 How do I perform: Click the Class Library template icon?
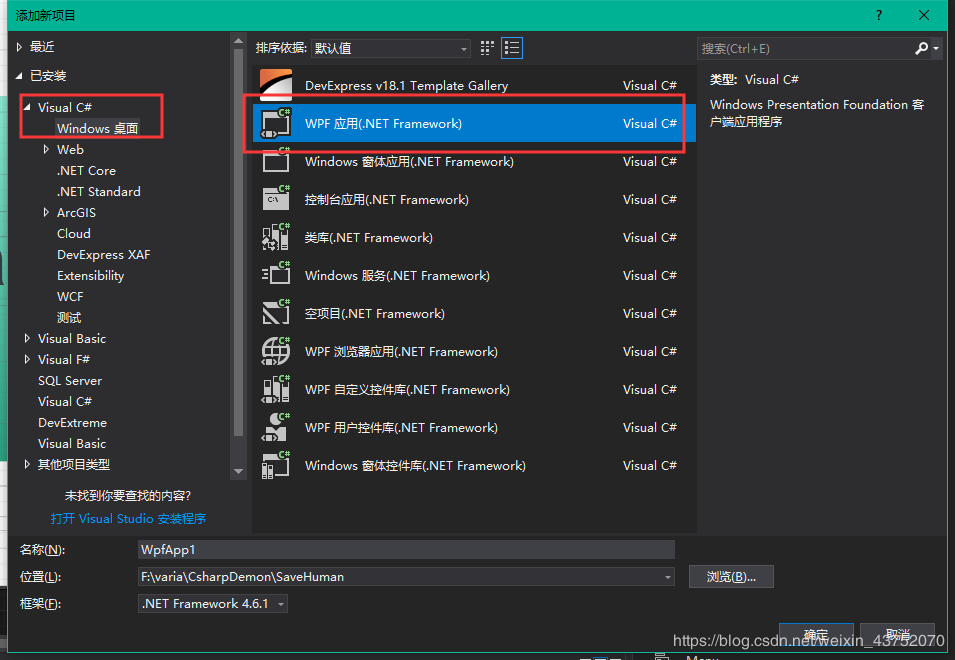(276, 237)
